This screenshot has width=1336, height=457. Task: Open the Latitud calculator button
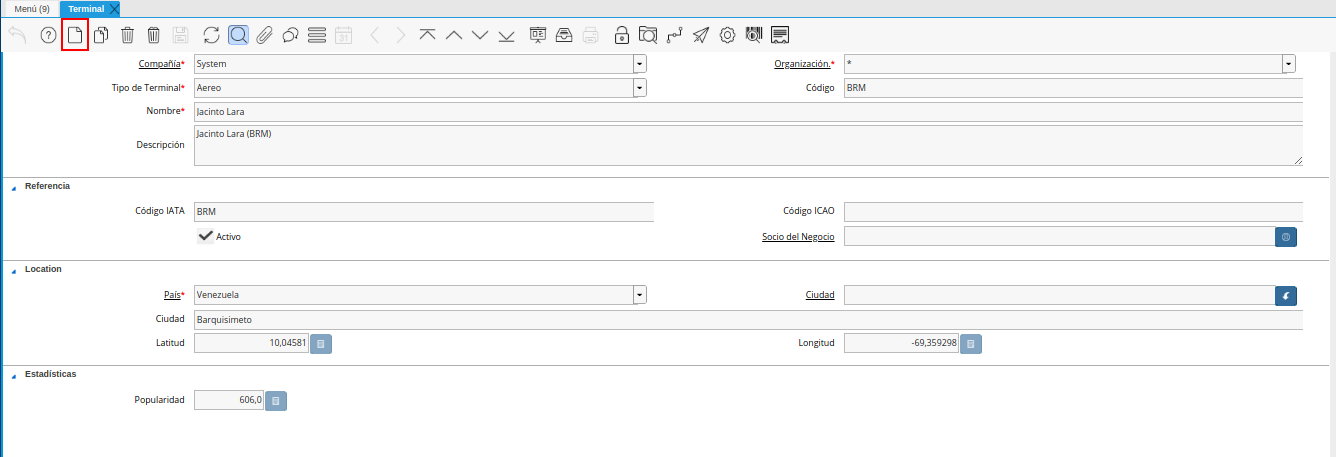pyautogui.click(x=321, y=344)
